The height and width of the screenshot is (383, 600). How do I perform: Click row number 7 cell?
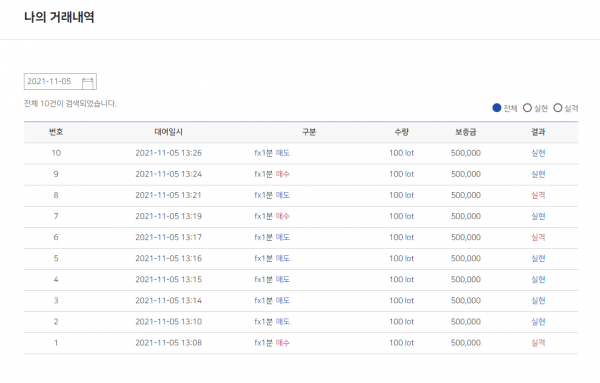(56, 216)
